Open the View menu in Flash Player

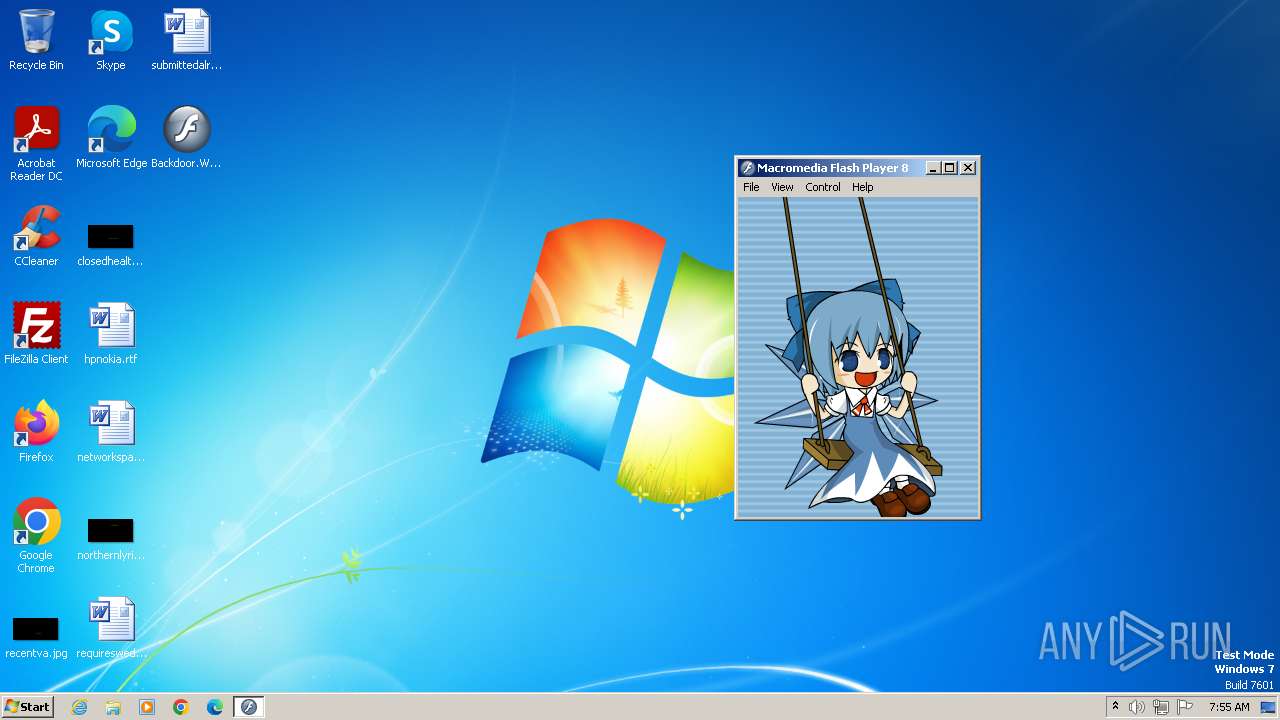[782, 187]
